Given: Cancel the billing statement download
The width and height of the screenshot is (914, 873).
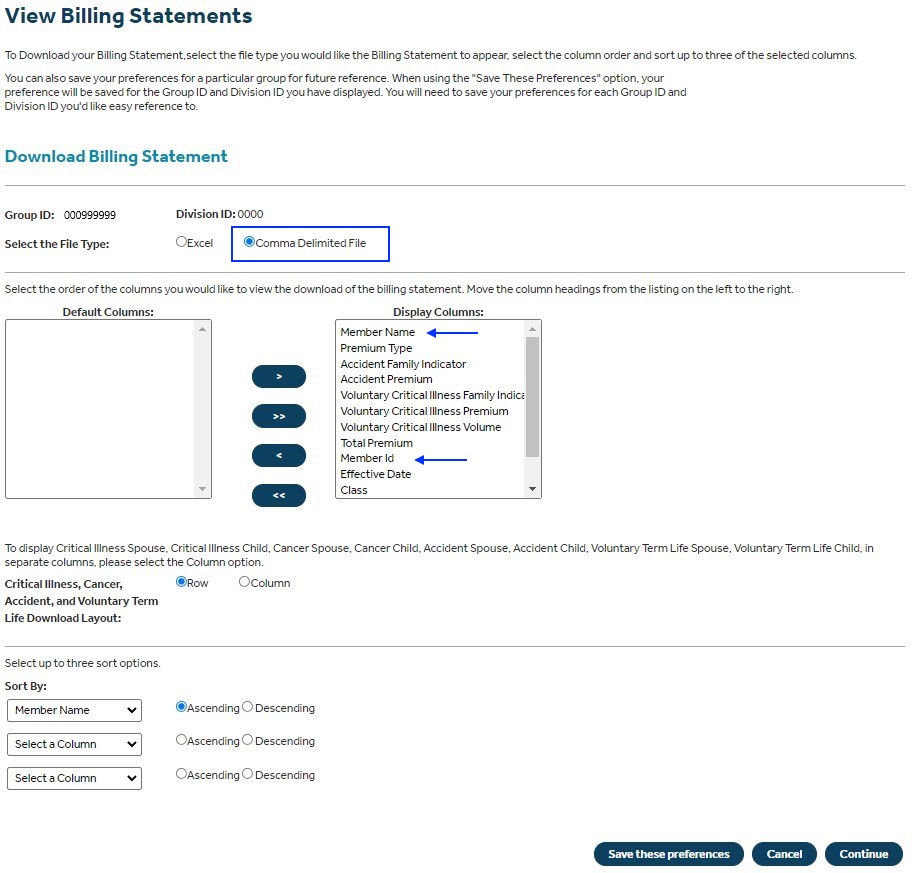Looking at the screenshot, I should (784, 854).
